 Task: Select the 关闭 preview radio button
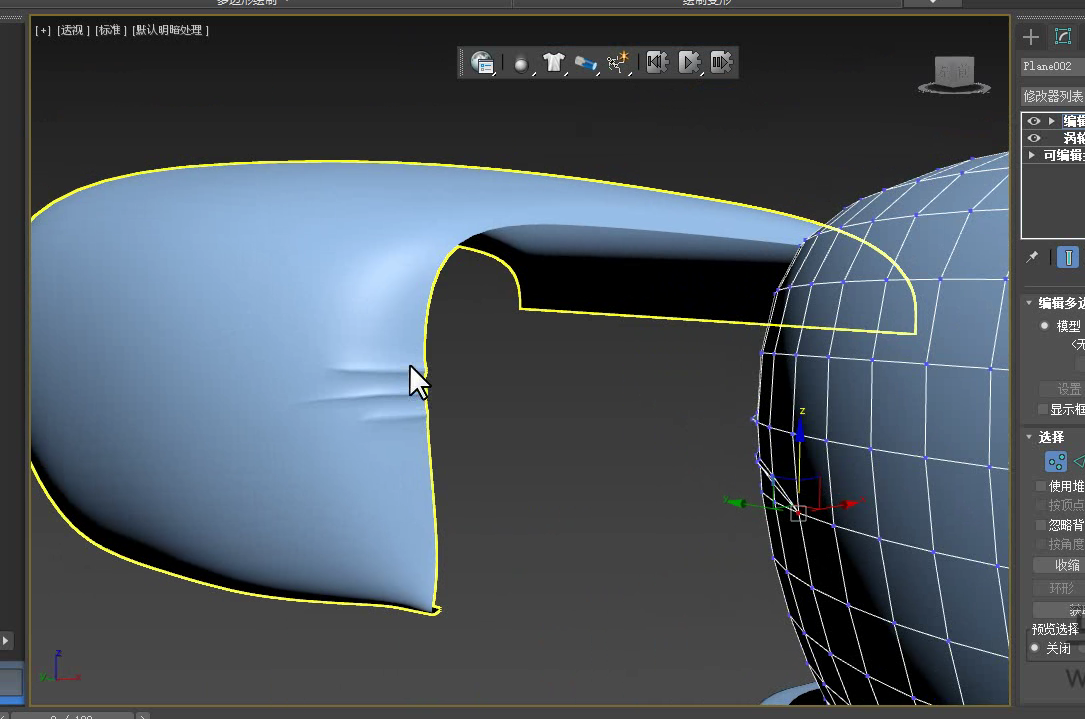pyautogui.click(x=1035, y=648)
